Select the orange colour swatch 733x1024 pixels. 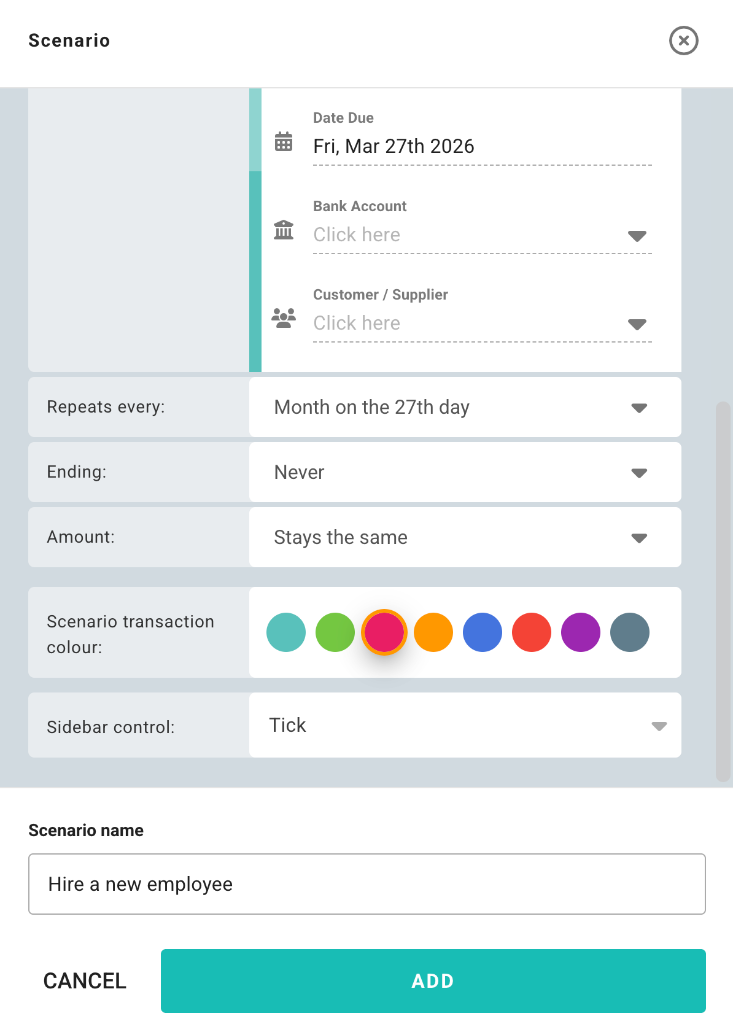coord(433,632)
